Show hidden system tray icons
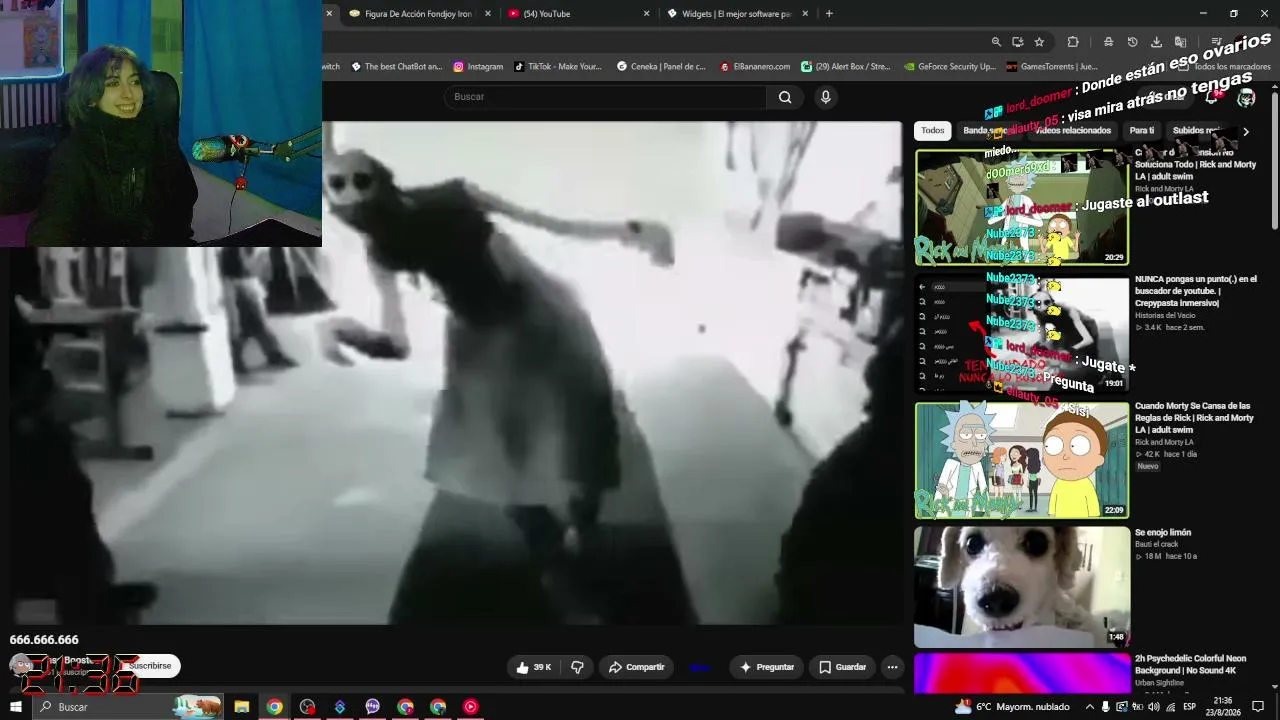This screenshot has width=1280, height=720. tap(1090, 707)
